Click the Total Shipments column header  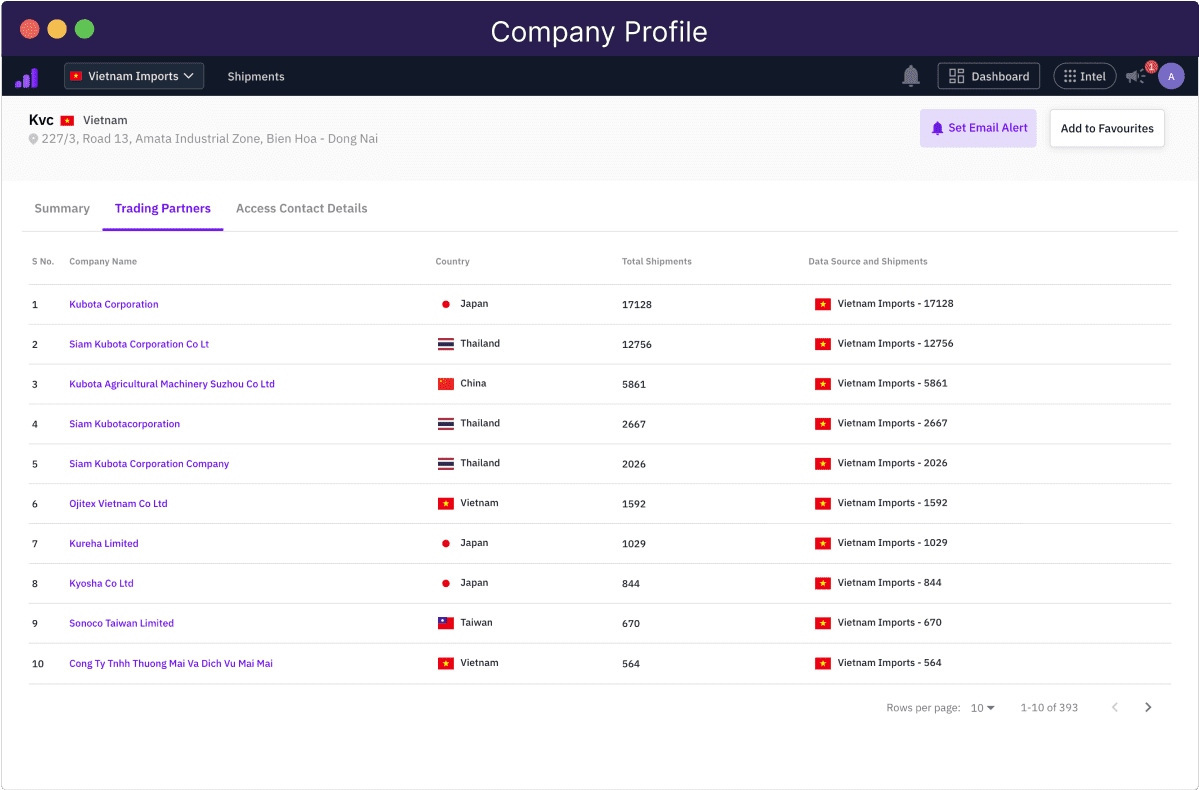click(657, 262)
